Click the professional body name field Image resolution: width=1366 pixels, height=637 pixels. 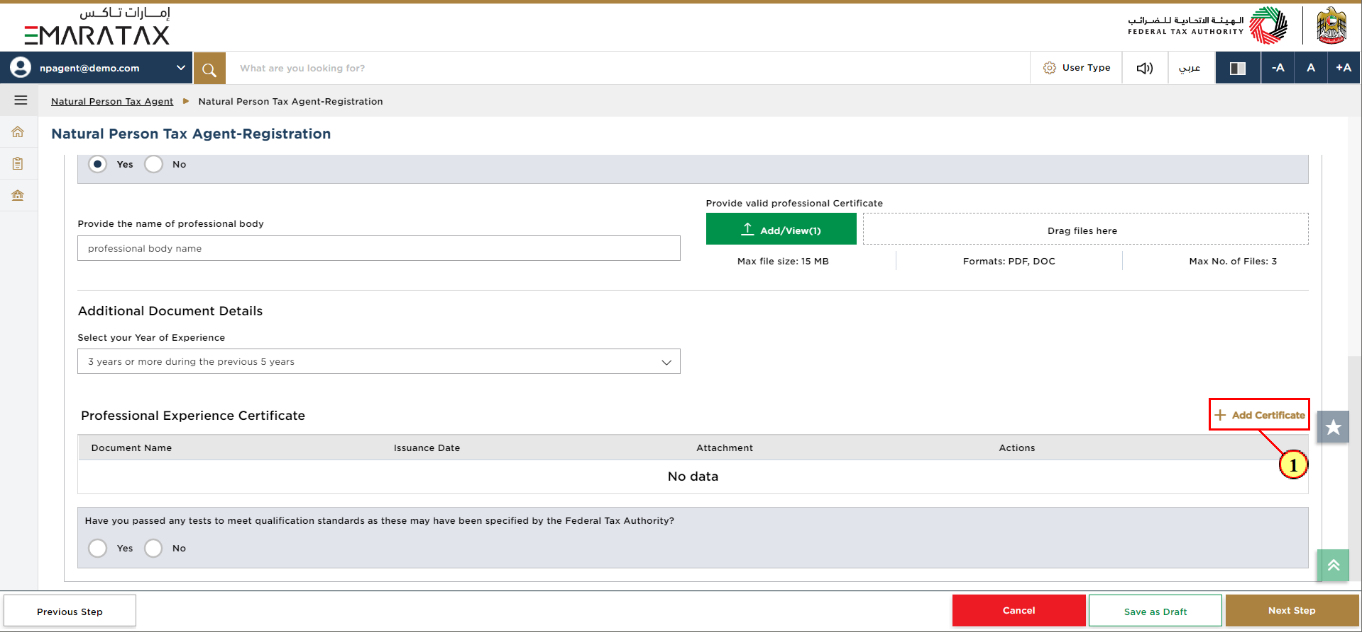tap(379, 248)
